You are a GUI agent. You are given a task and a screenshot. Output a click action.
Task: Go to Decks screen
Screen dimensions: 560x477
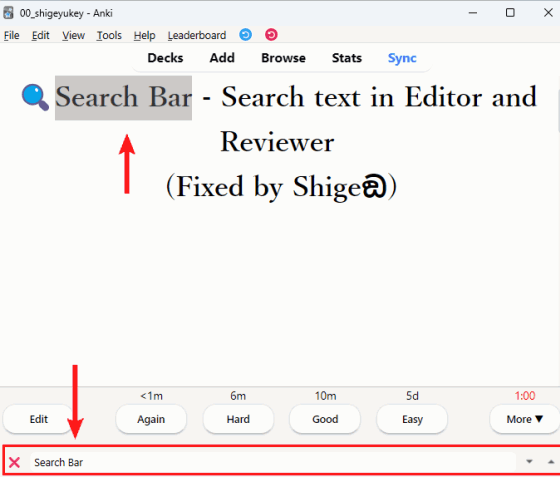tap(165, 58)
